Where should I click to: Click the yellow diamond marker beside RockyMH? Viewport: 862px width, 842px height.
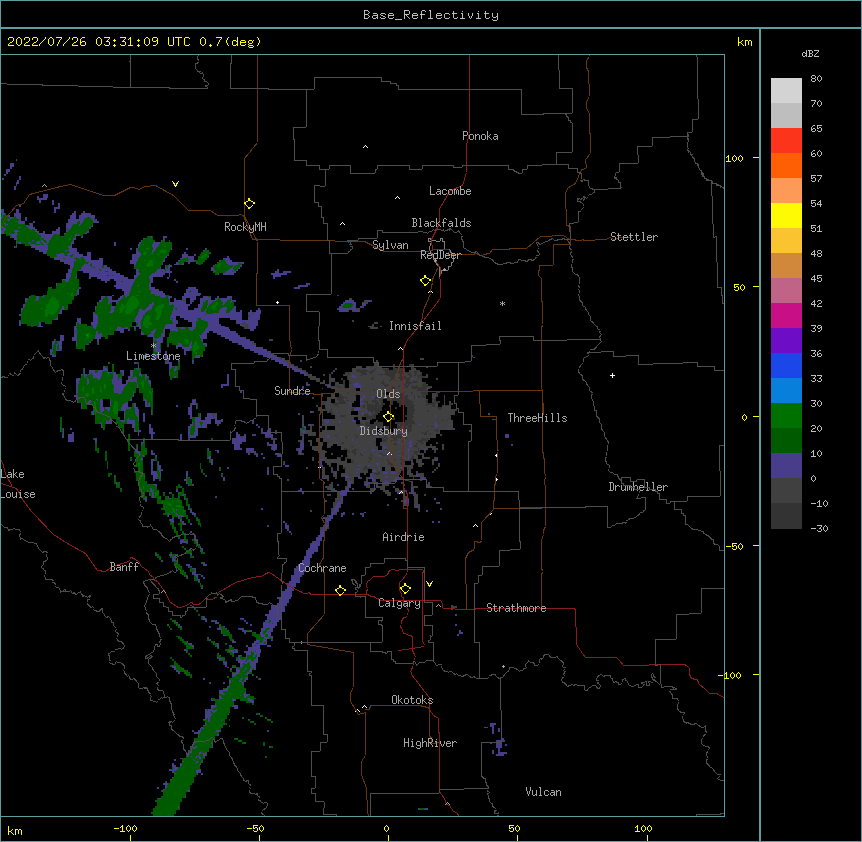point(250,204)
